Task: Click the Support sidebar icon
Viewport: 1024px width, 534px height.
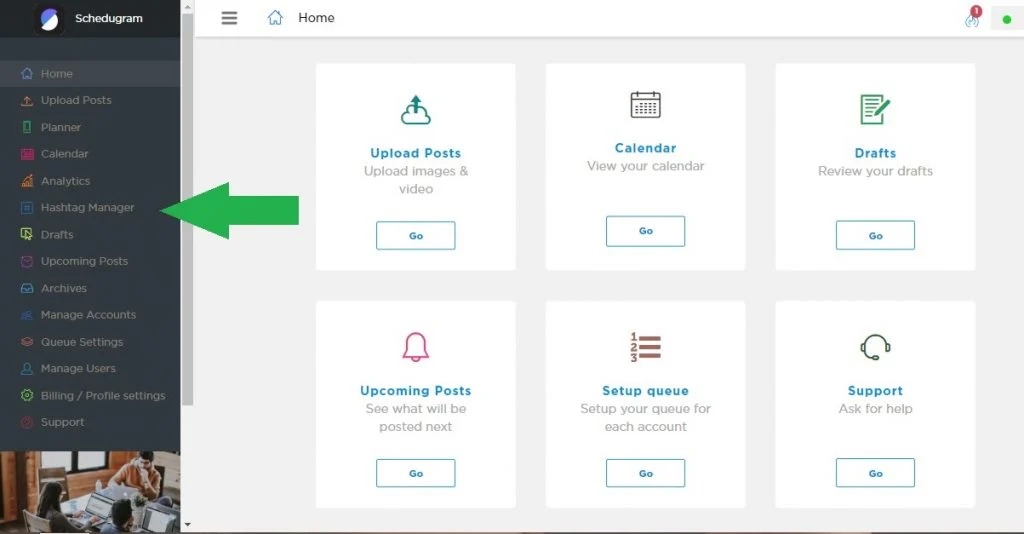Action: coord(27,422)
